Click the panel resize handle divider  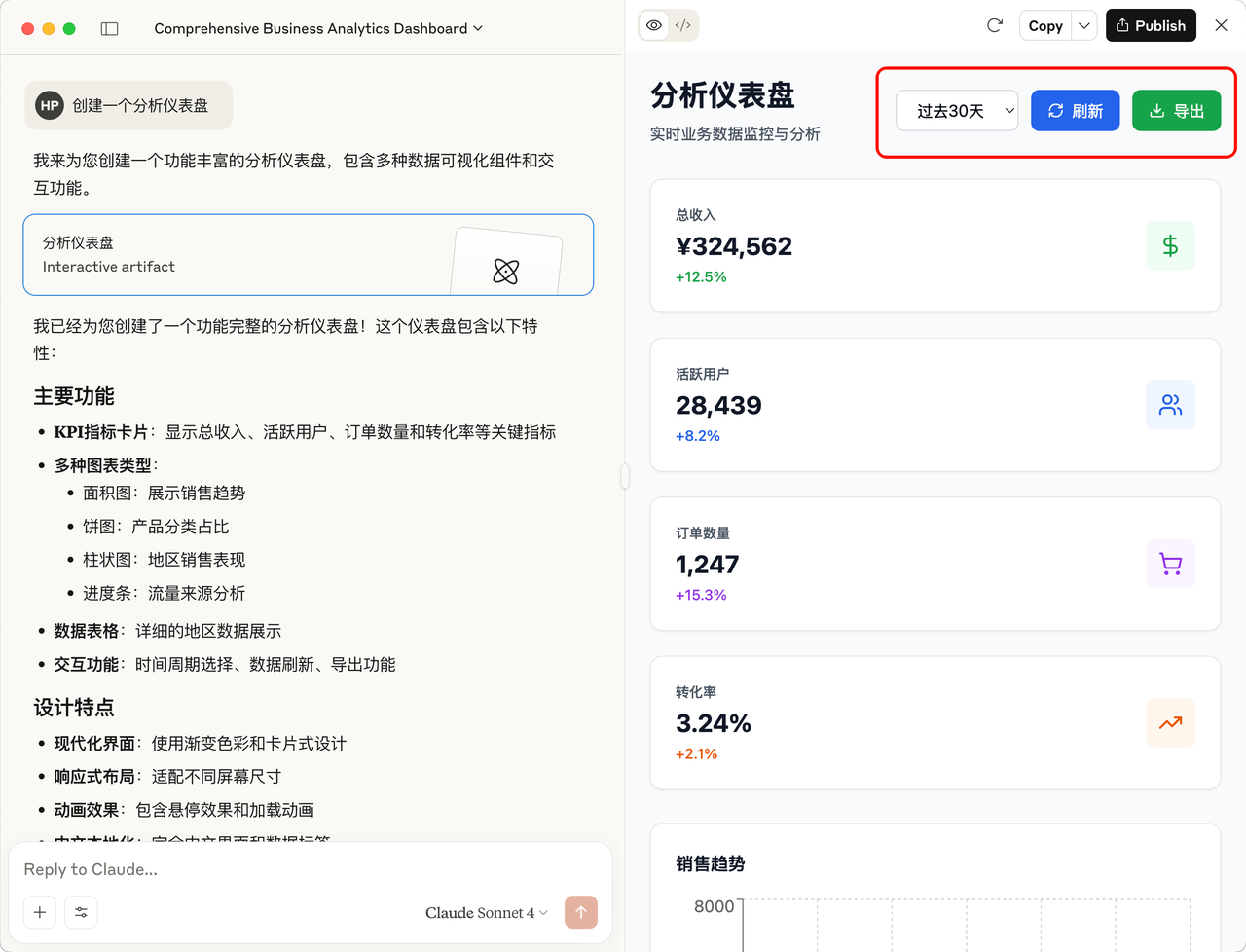click(x=625, y=476)
